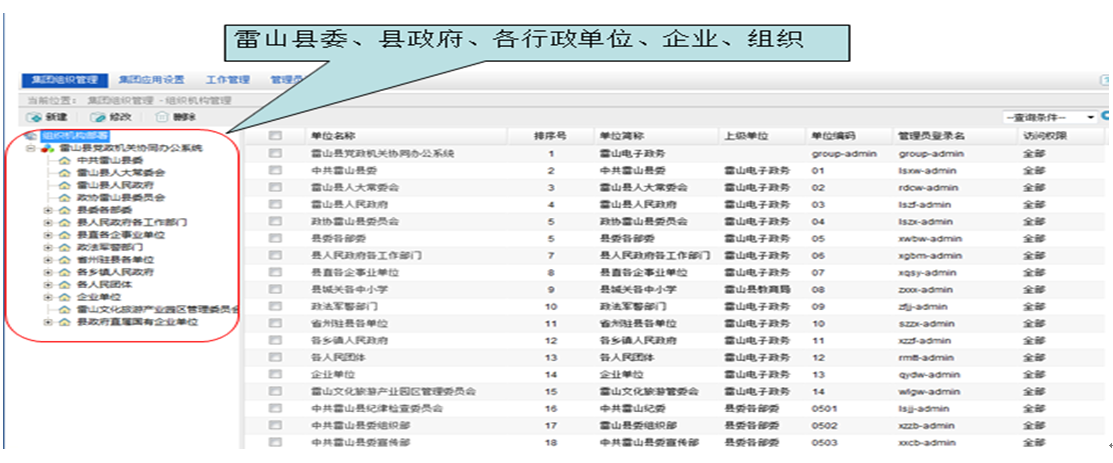Select the checkbox for 企业单位 table row

274,374
